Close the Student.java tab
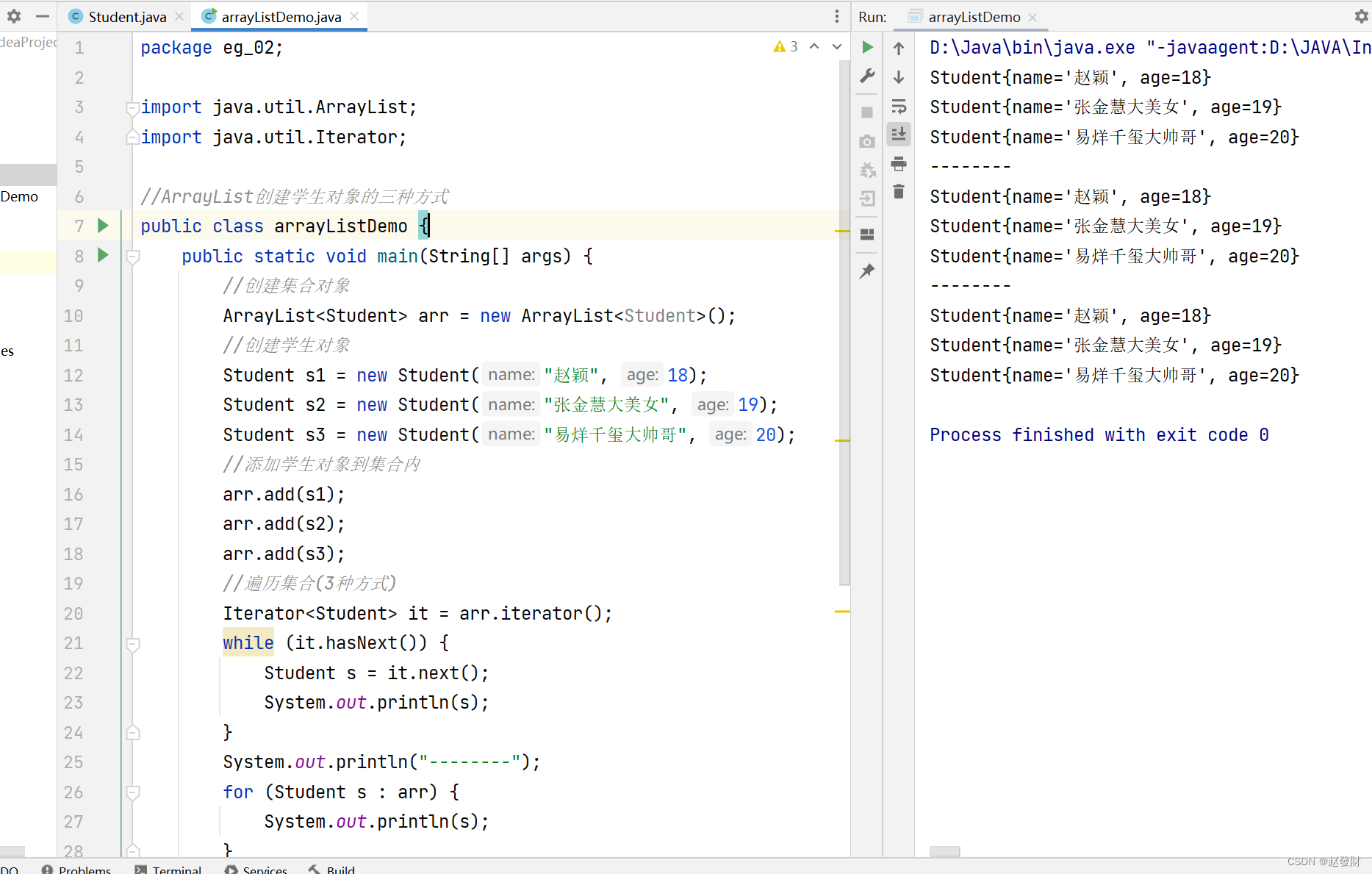Screen dimensions: 1372x874 [x=179, y=16]
